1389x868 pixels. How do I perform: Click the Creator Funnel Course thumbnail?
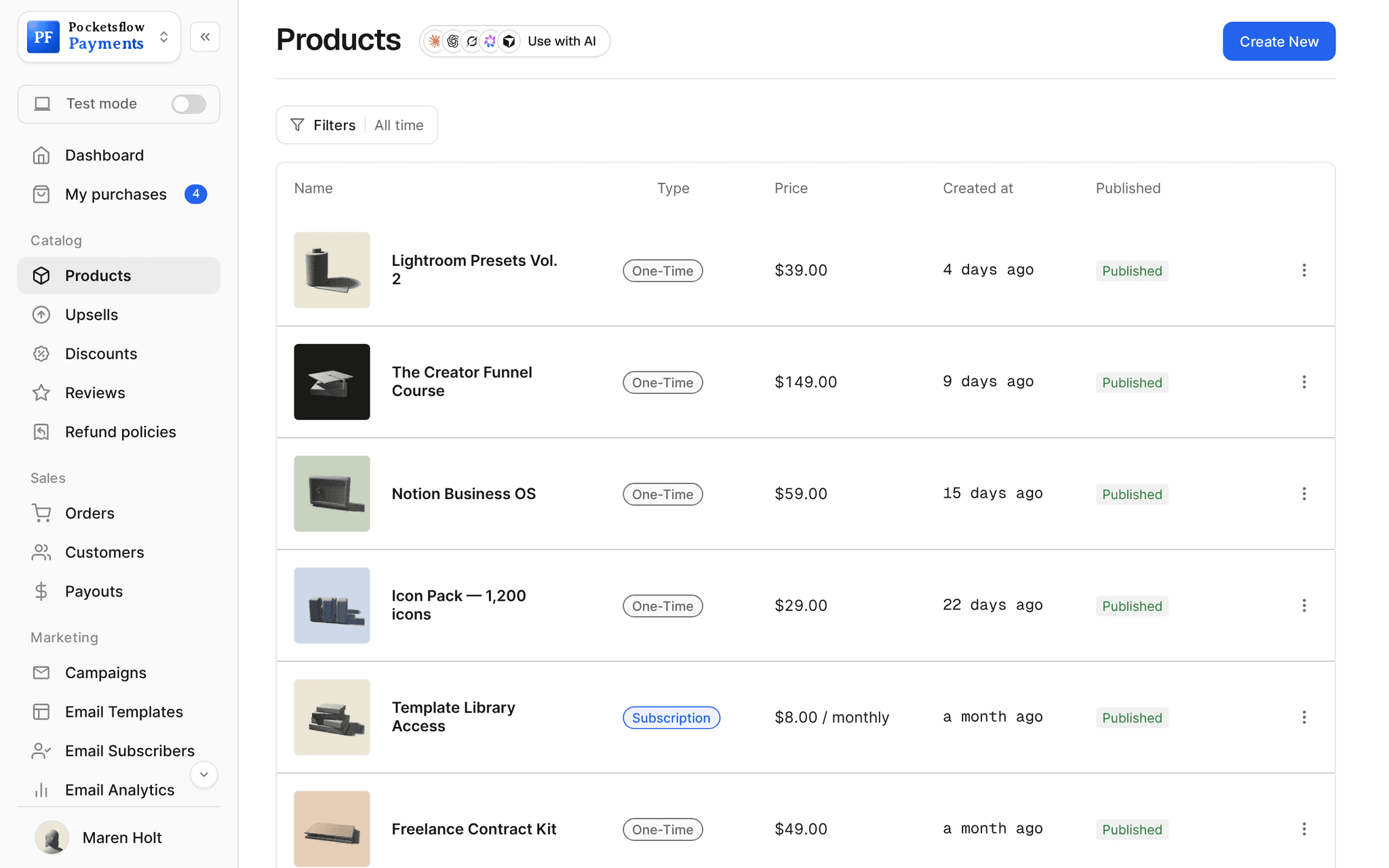(x=332, y=382)
